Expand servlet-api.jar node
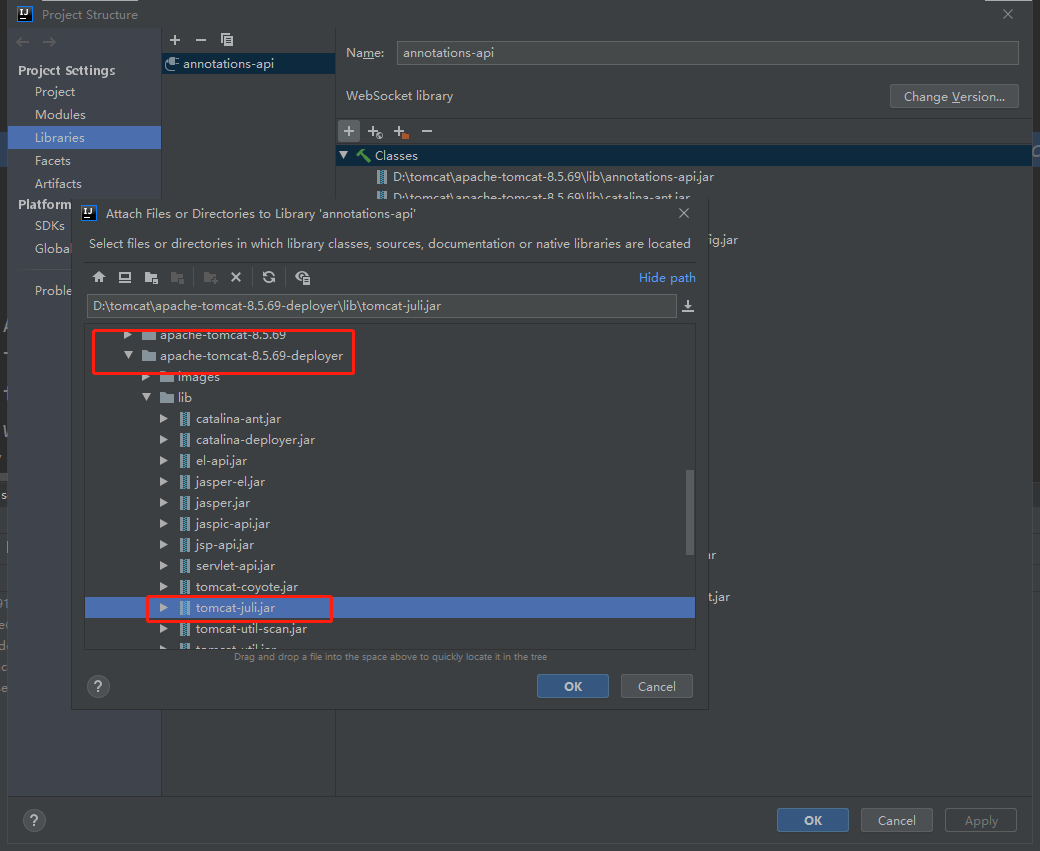The height and width of the screenshot is (851, 1040). point(164,566)
